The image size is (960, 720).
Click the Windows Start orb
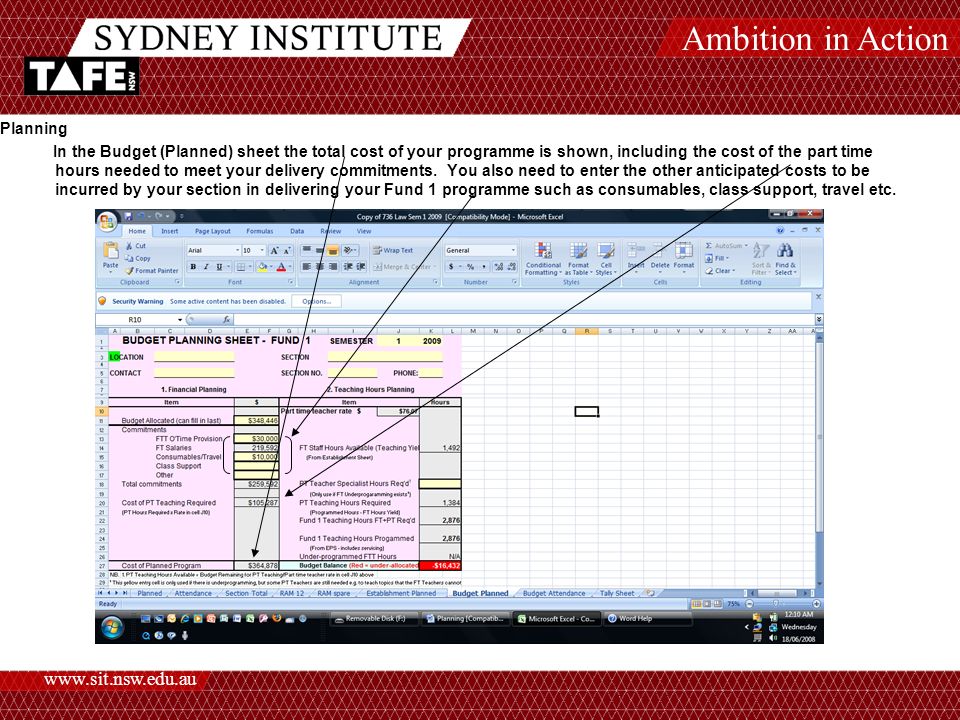[x=113, y=627]
